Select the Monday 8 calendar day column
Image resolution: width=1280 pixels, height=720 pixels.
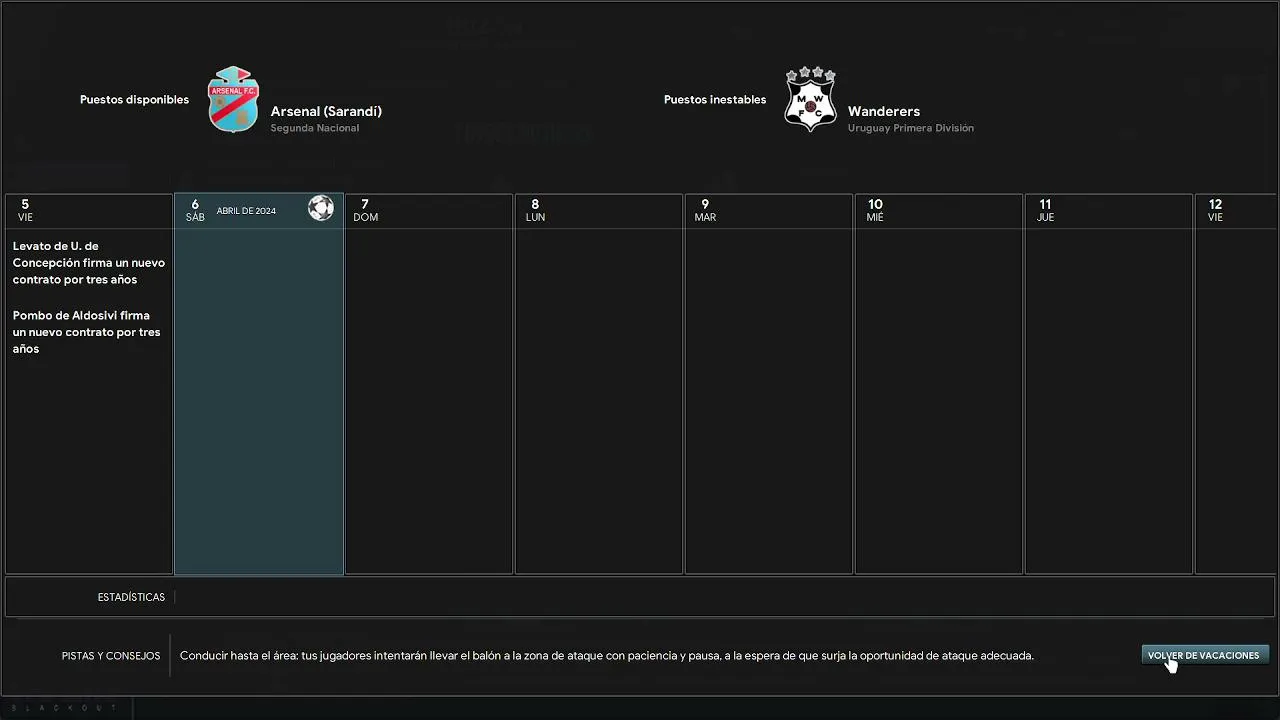click(599, 384)
